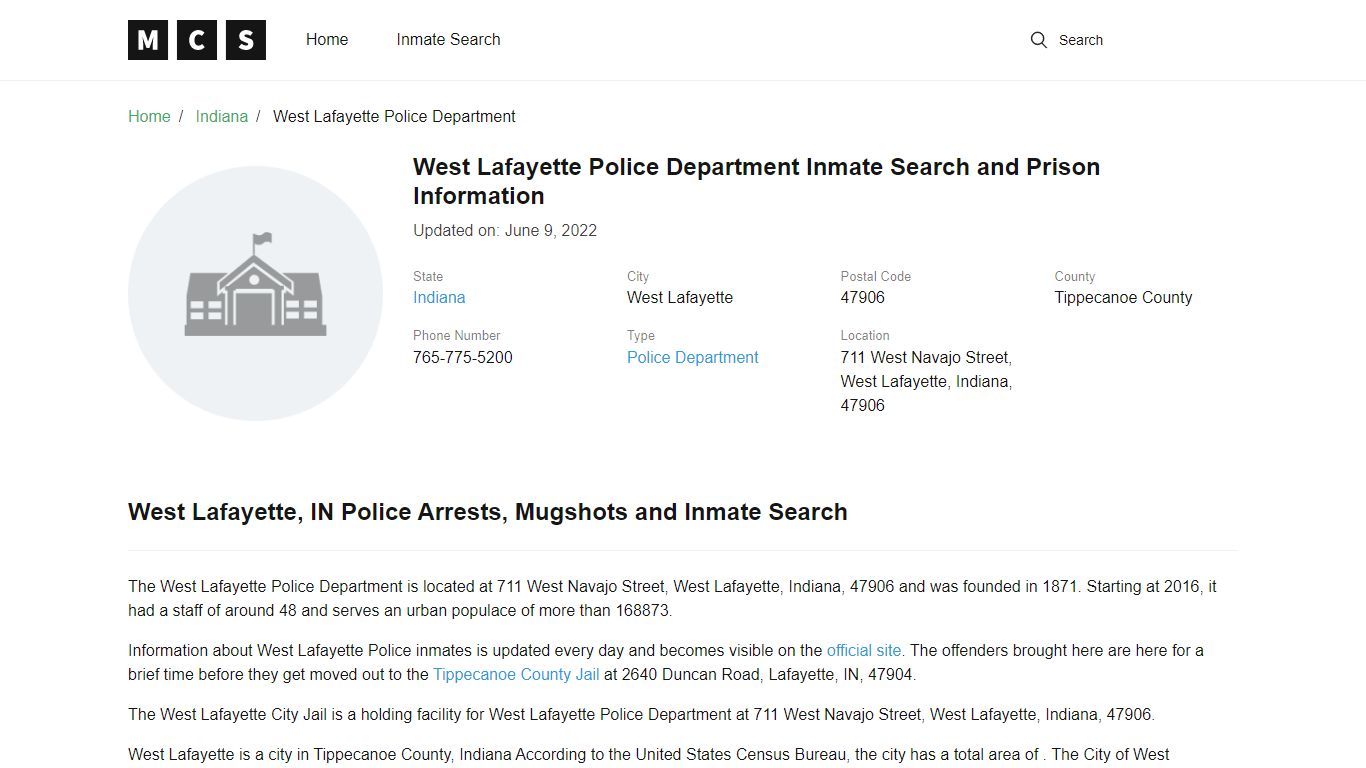Click the Police Arrests, Mugshots heading
The height and width of the screenshot is (768, 1366).
point(488,512)
